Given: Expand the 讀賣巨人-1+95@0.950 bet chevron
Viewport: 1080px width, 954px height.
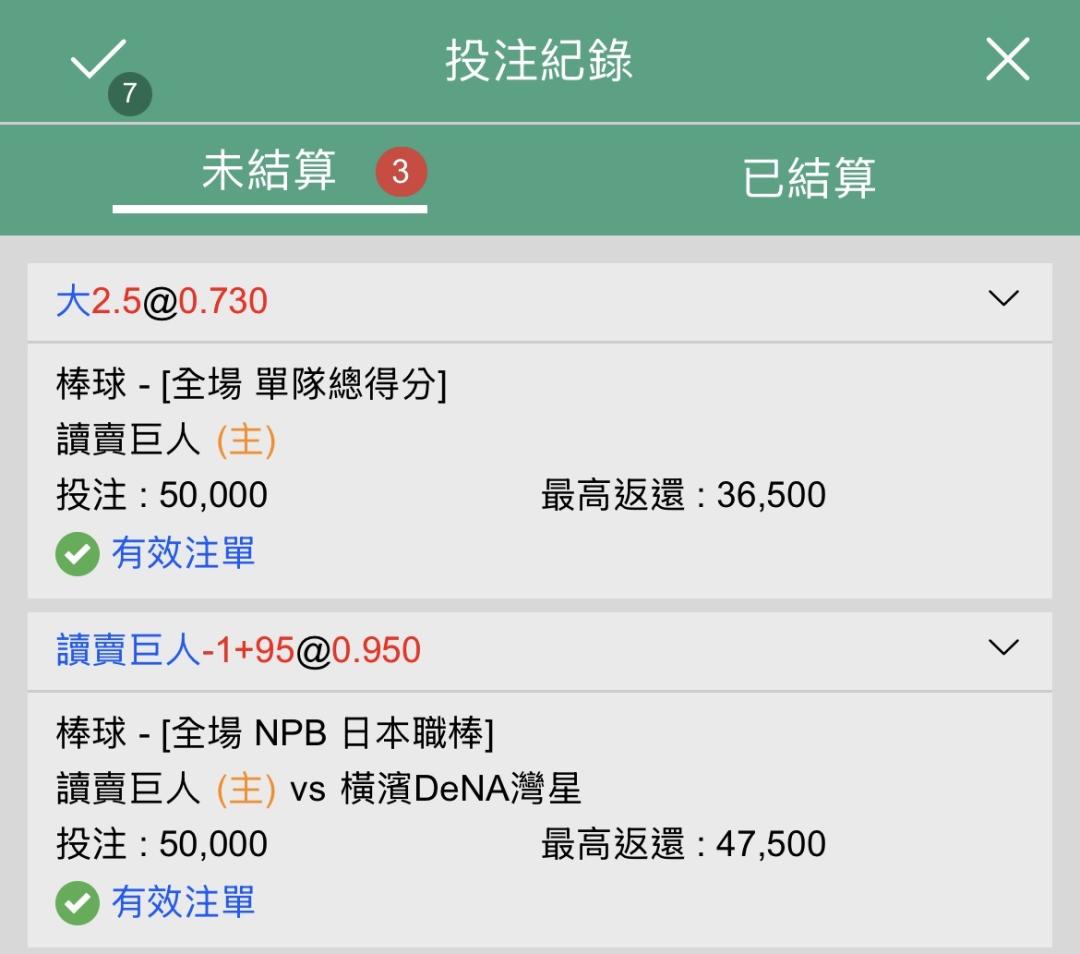Looking at the screenshot, I should 1003,647.
